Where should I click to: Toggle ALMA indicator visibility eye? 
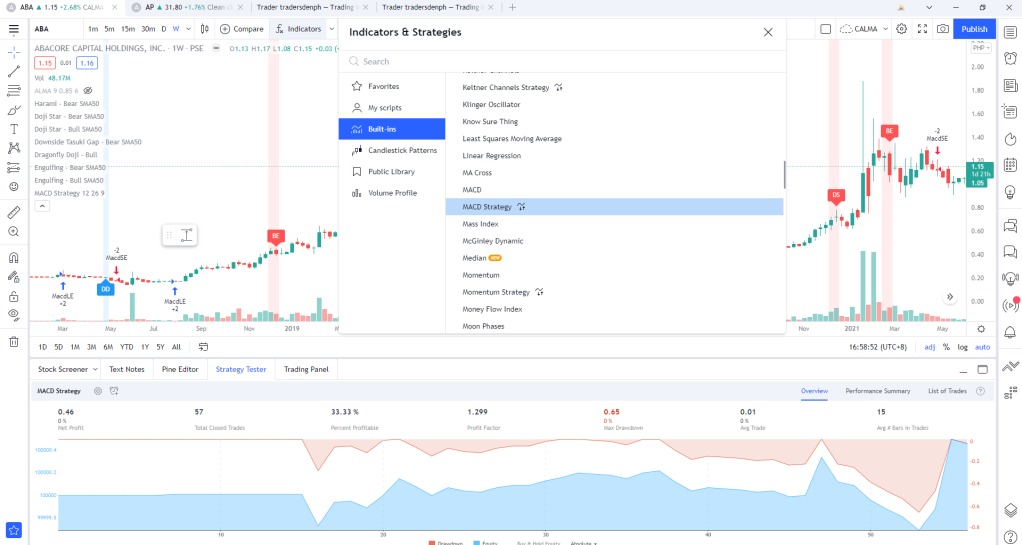[89, 91]
